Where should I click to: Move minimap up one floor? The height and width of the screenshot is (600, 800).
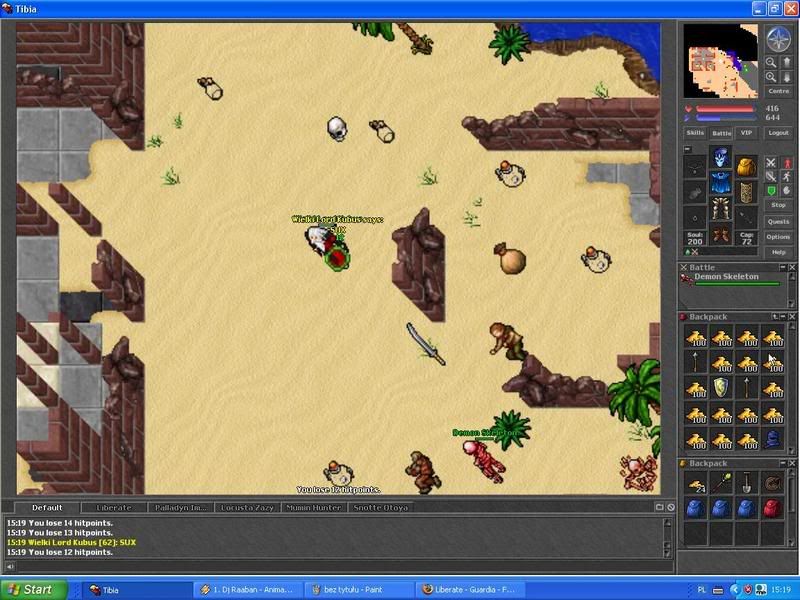click(787, 62)
